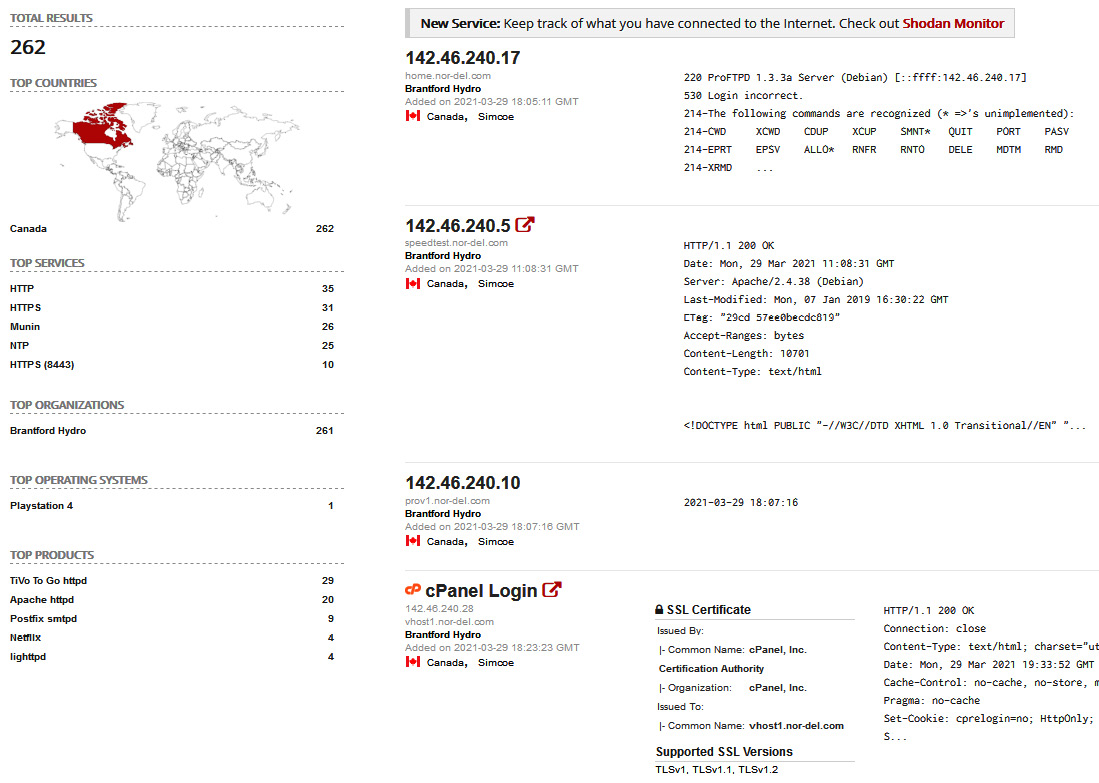Click the orange cPanel logo icon
Viewport: 1099px width, 783px height.
(413, 590)
